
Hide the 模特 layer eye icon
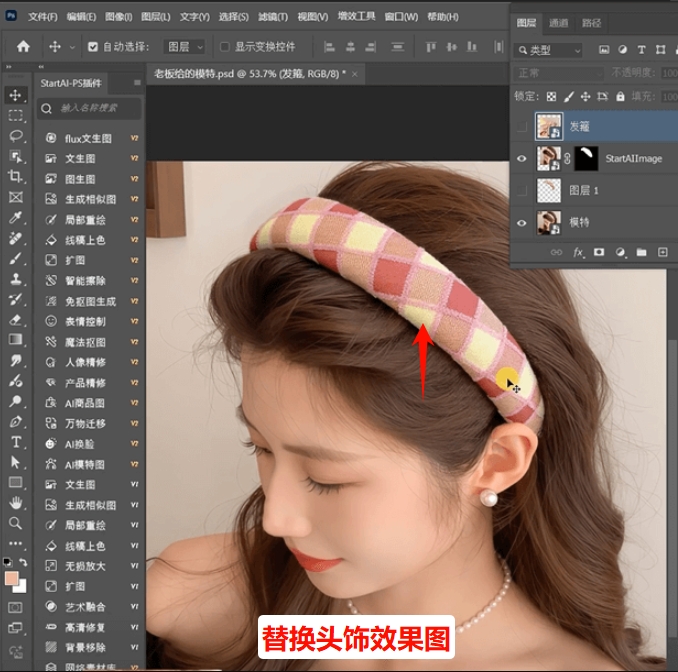pyautogui.click(x=522, y=223)
